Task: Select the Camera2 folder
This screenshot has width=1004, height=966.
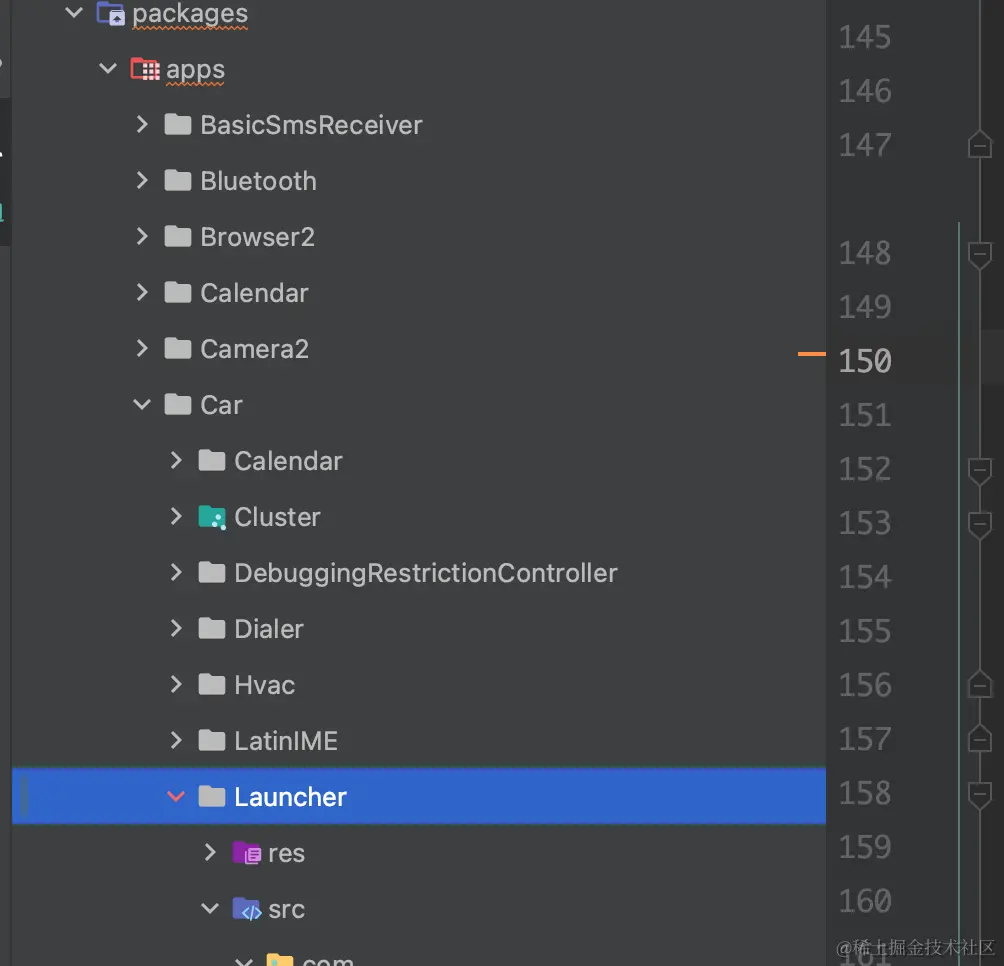Action: [x=254, y=349]
